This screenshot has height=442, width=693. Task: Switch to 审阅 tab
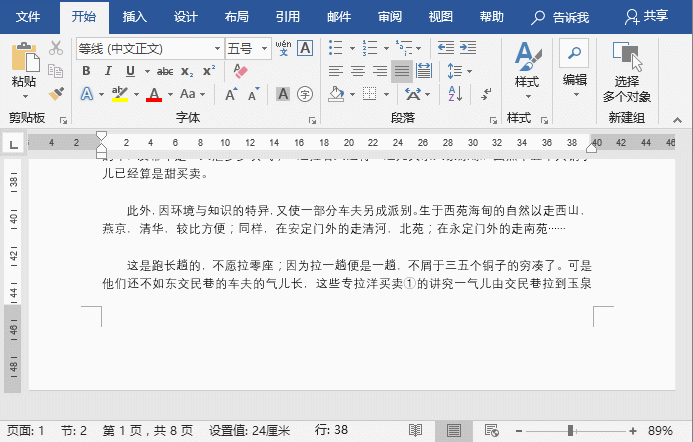click(390, 17)
